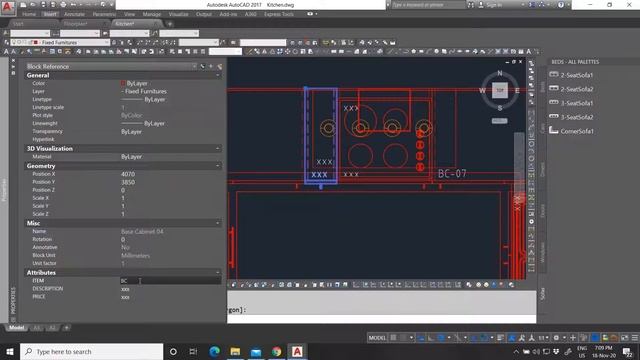Open the Windows notification center icon
Image resolution: width=640 pixels, height=360 pixels.
click(x=627, y=351)
